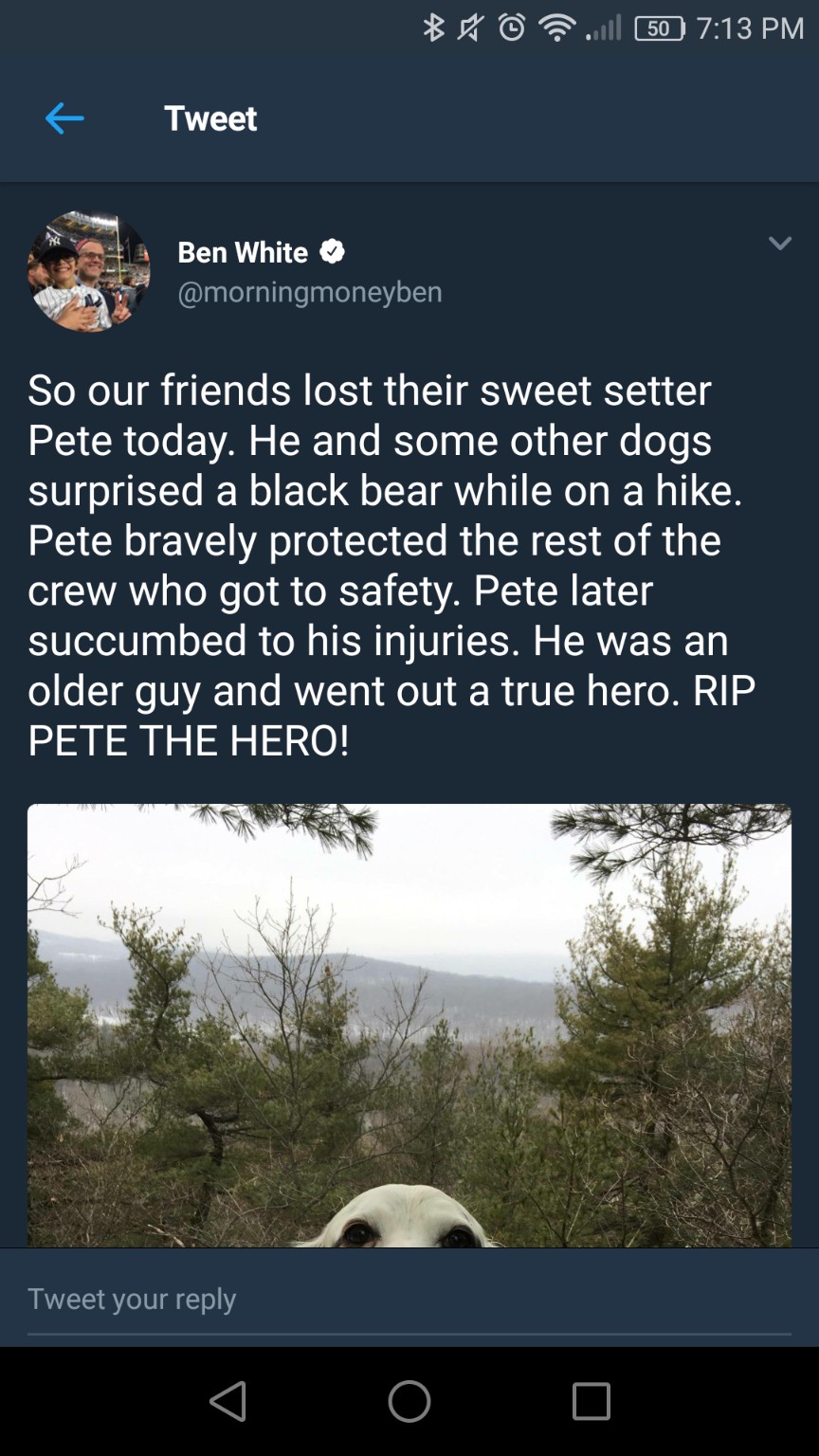
Task: Tap the Android back navigation triangle
Action: coord(228,1400)
